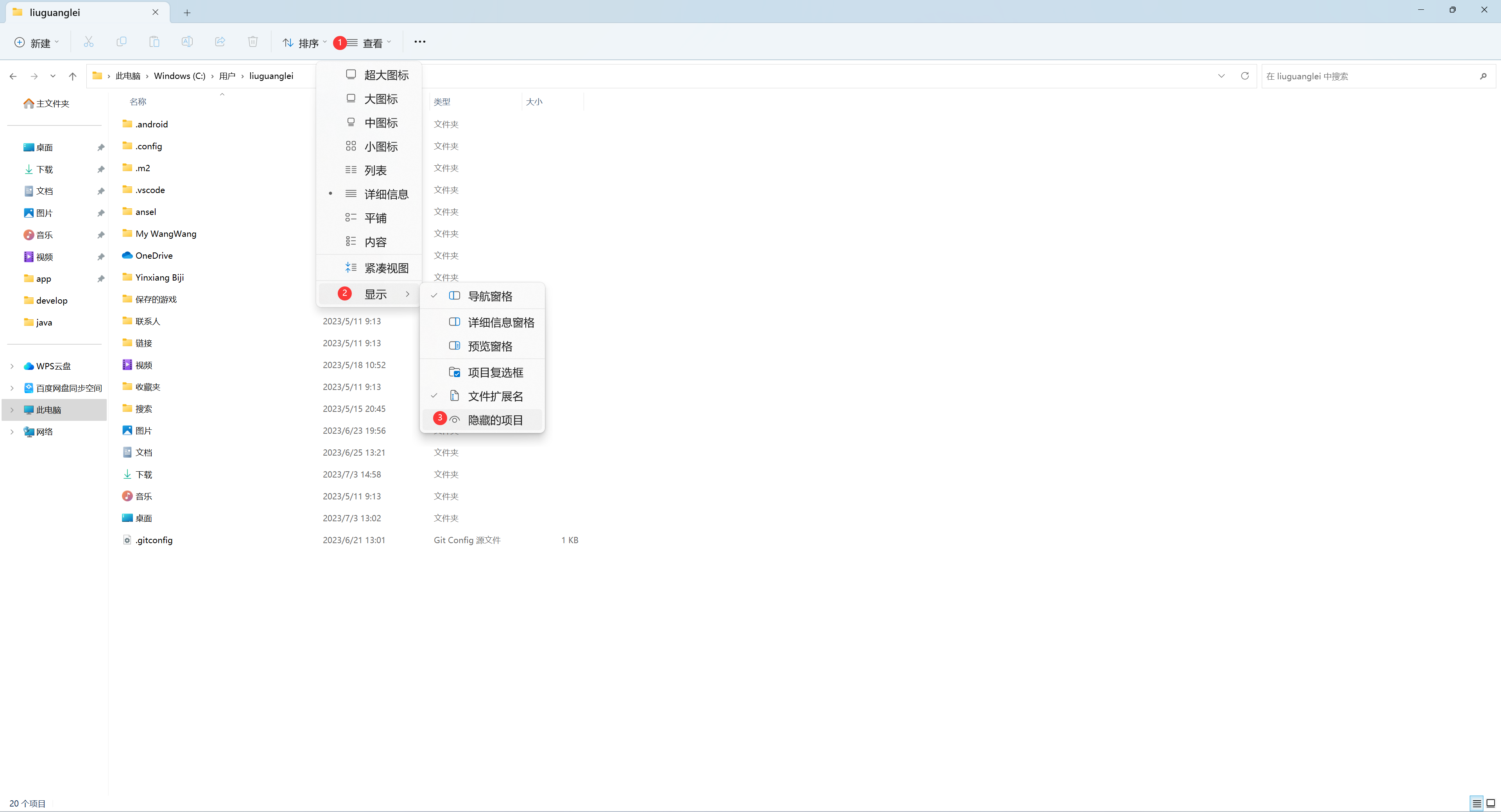The image size is (1501, 812).
Task: Open pinned 下载 in sidebar
Action: coord(38,170)
